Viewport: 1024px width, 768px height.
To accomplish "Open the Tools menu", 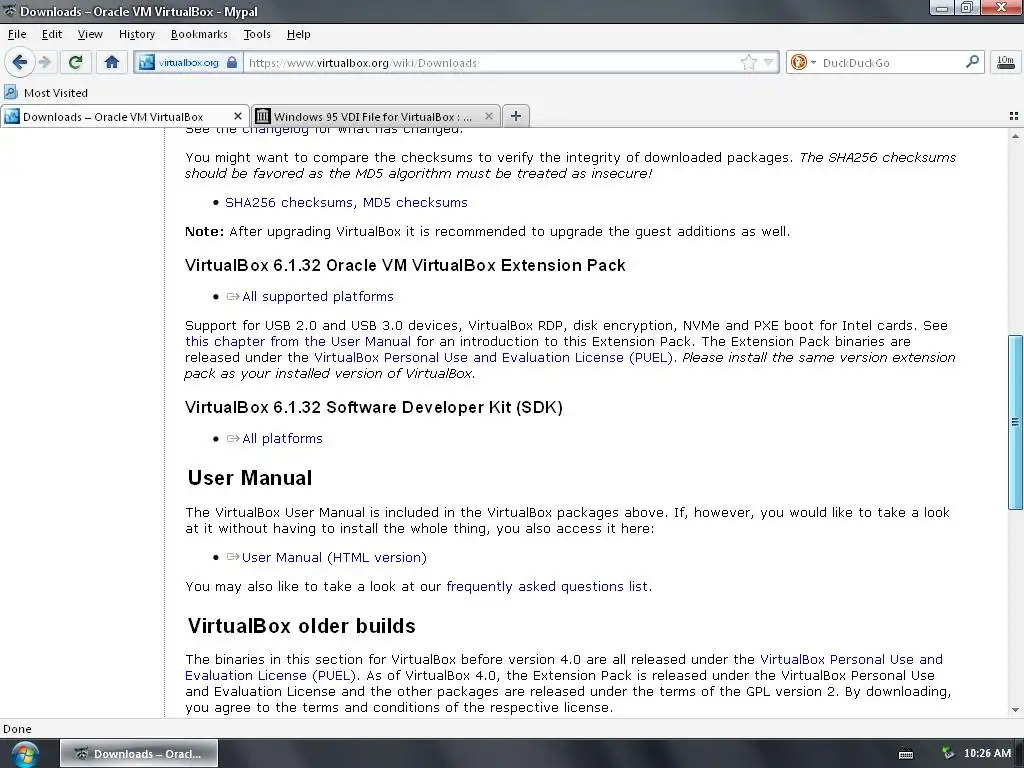I will [x=257, y=35].
